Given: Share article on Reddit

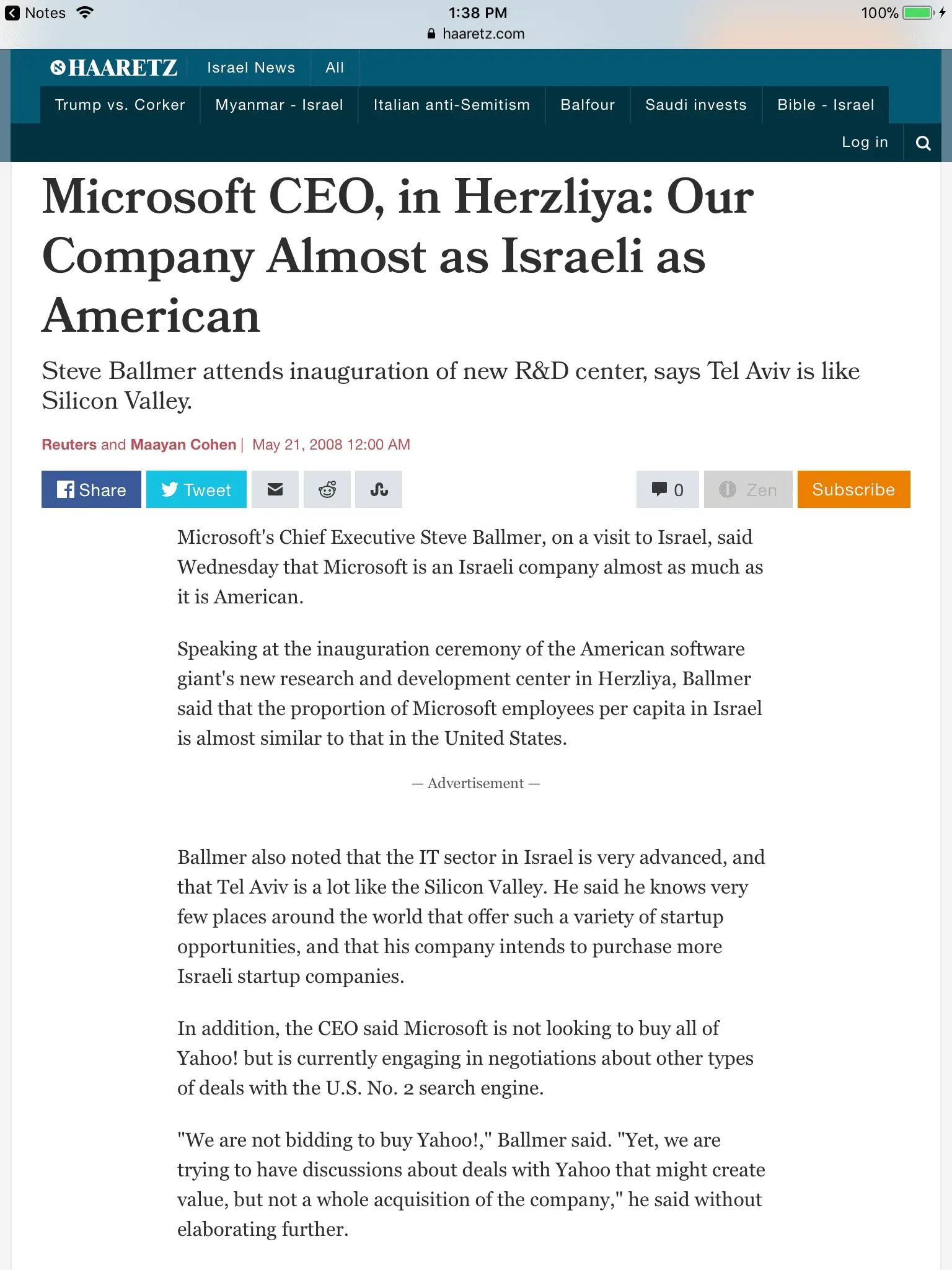Looking at the screenshot, I should pyautogui.click(x=327, y=490).
